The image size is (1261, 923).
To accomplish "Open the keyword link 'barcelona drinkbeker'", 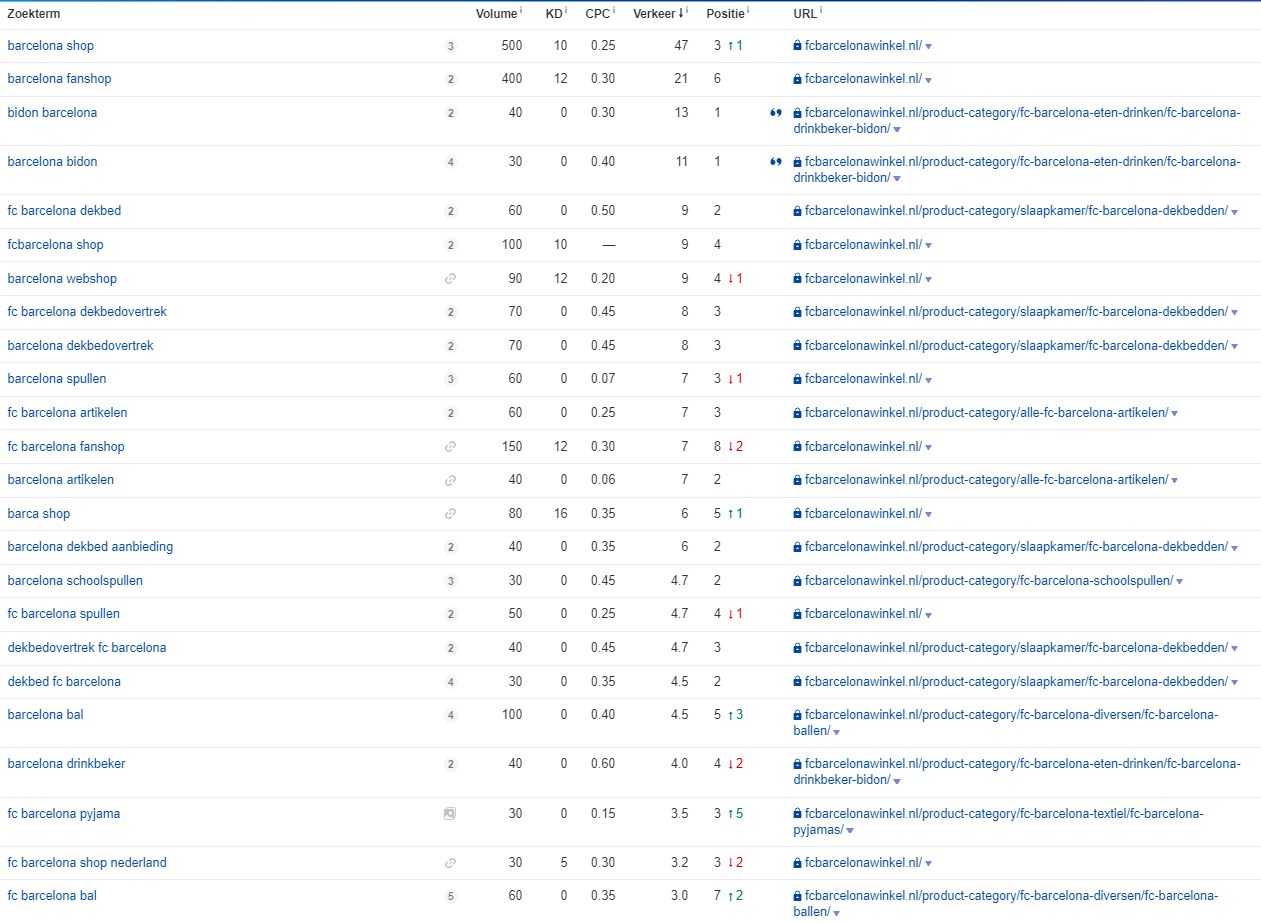I will (x=66, y=764).
